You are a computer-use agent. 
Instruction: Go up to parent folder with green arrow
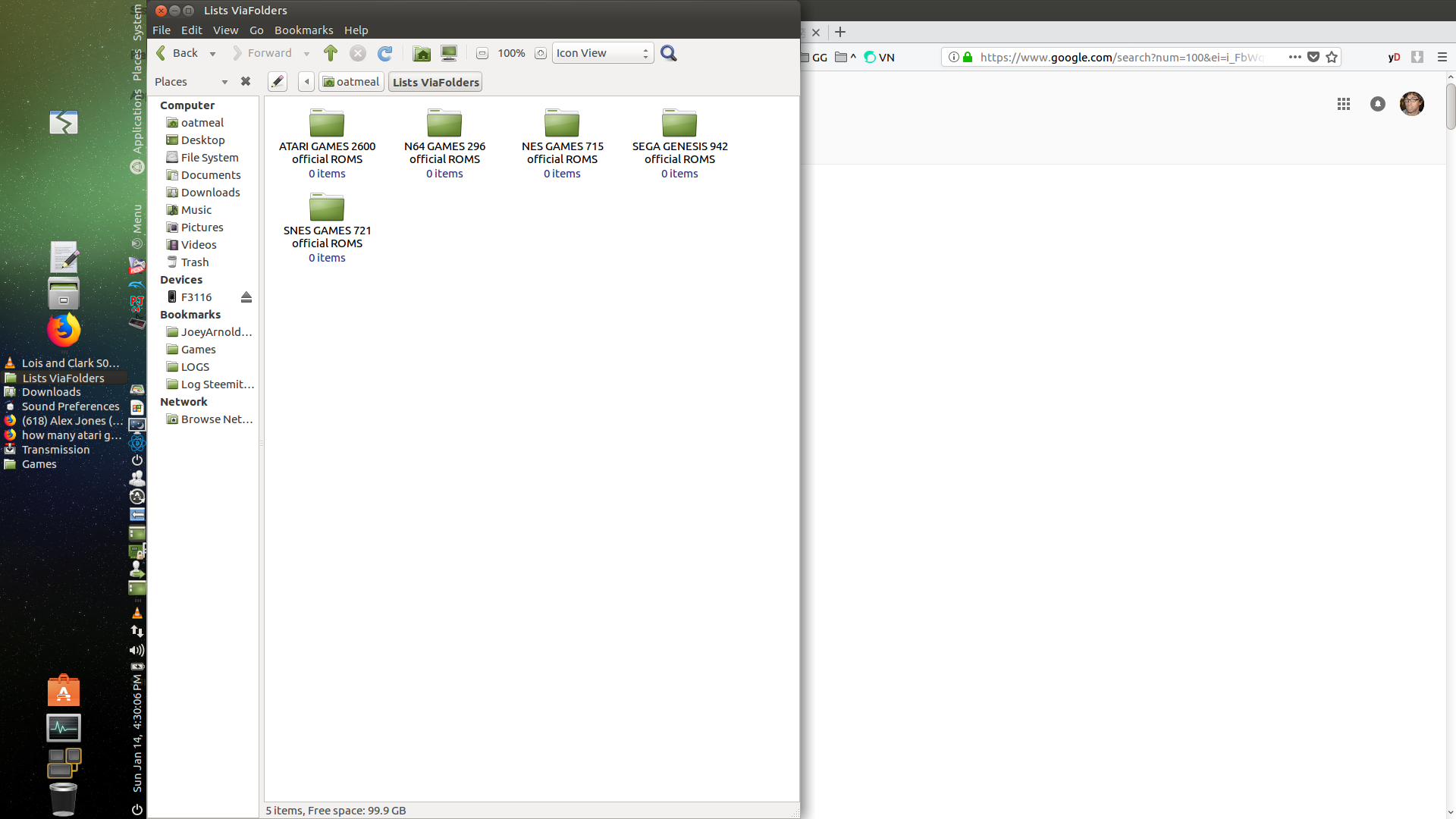(x=331, y=53)
